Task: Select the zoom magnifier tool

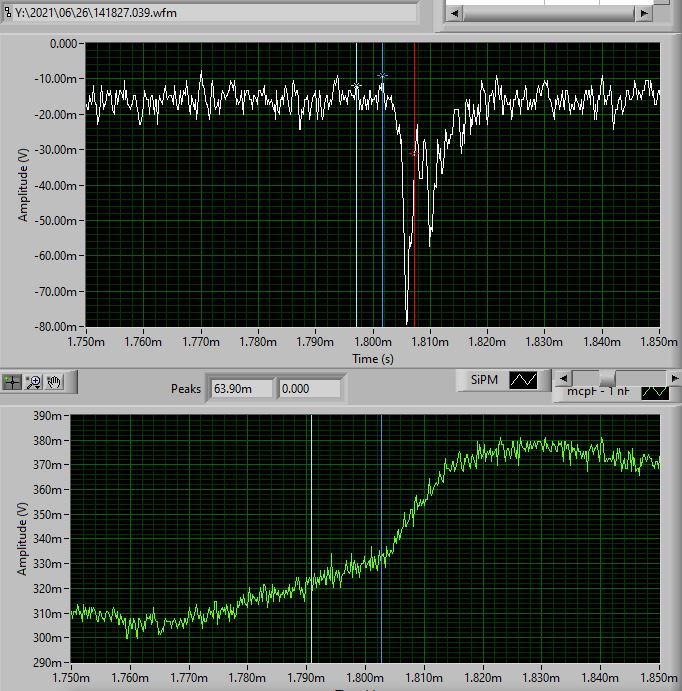Action: click(x=34, y=381)
